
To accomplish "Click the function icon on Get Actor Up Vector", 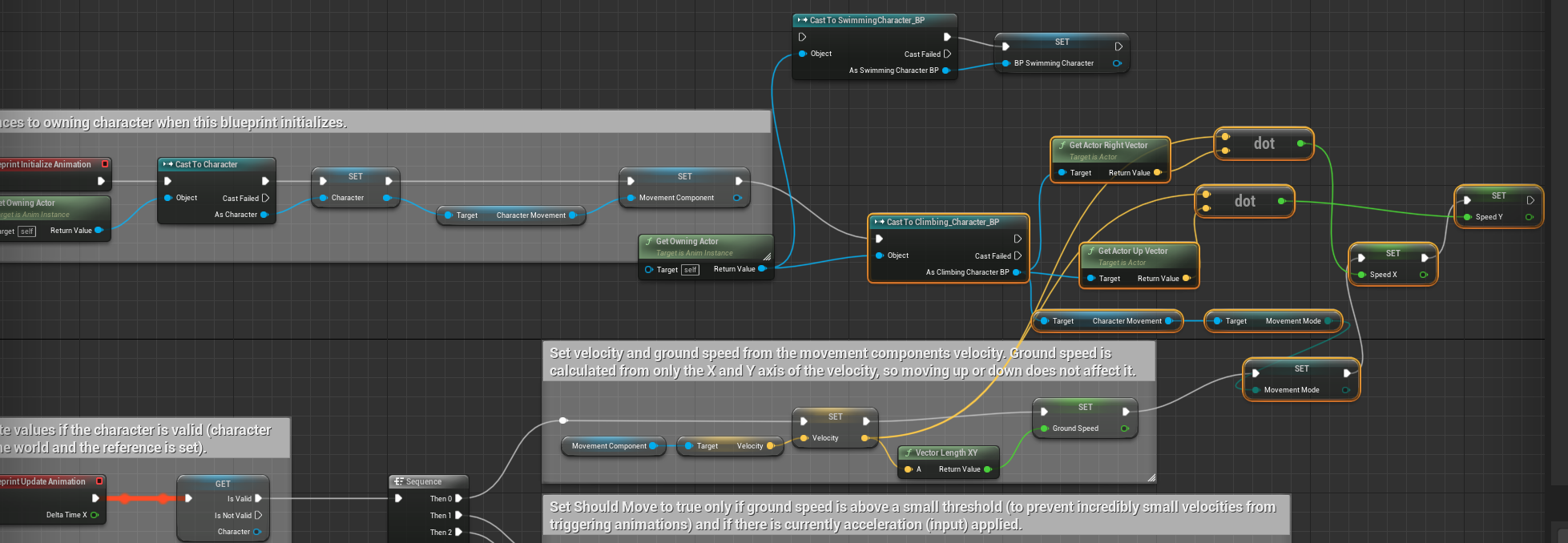I will [1091, 251].
